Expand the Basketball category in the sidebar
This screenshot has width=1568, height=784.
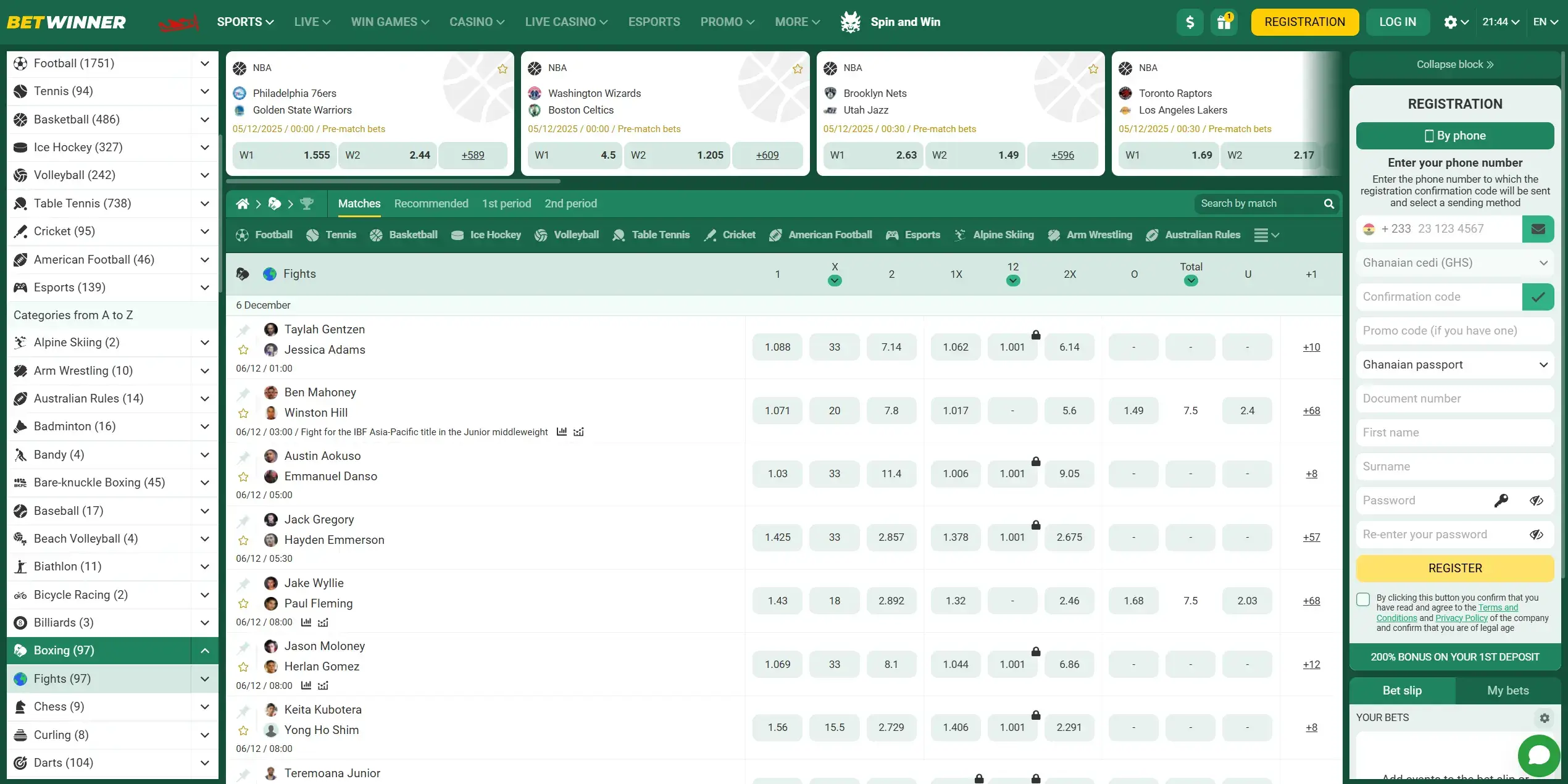pyautogui.click(x=204, y=119)
